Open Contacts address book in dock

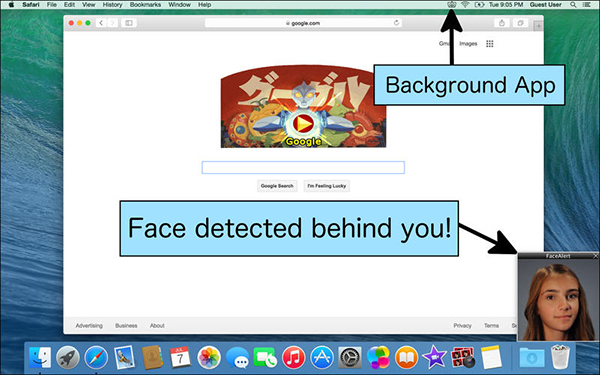point(152,357)
